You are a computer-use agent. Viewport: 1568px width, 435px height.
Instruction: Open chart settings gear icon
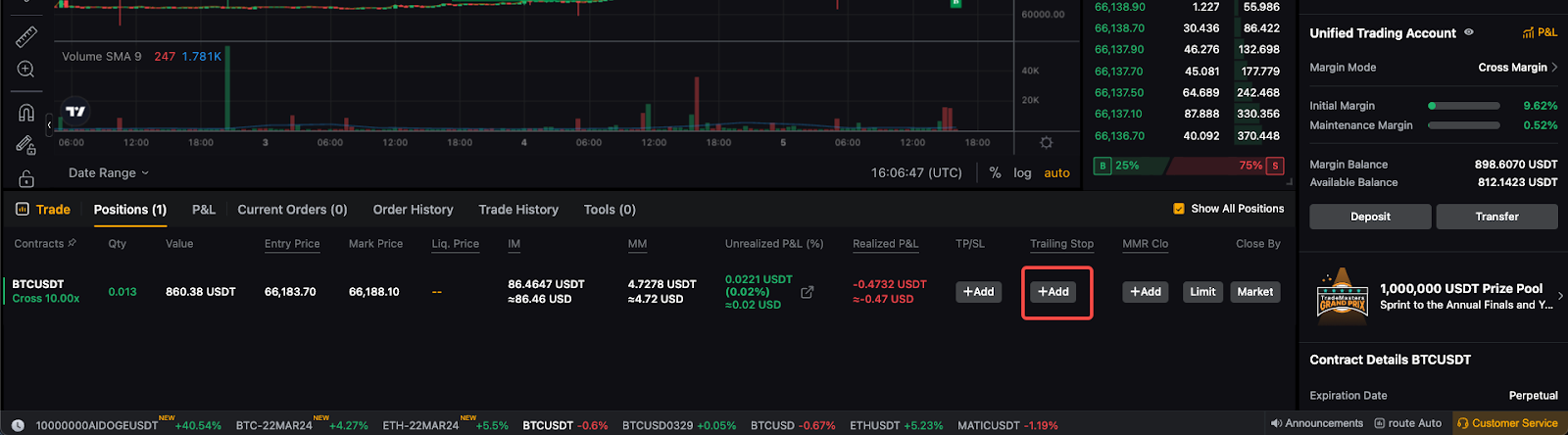(x=1046, y=143)
